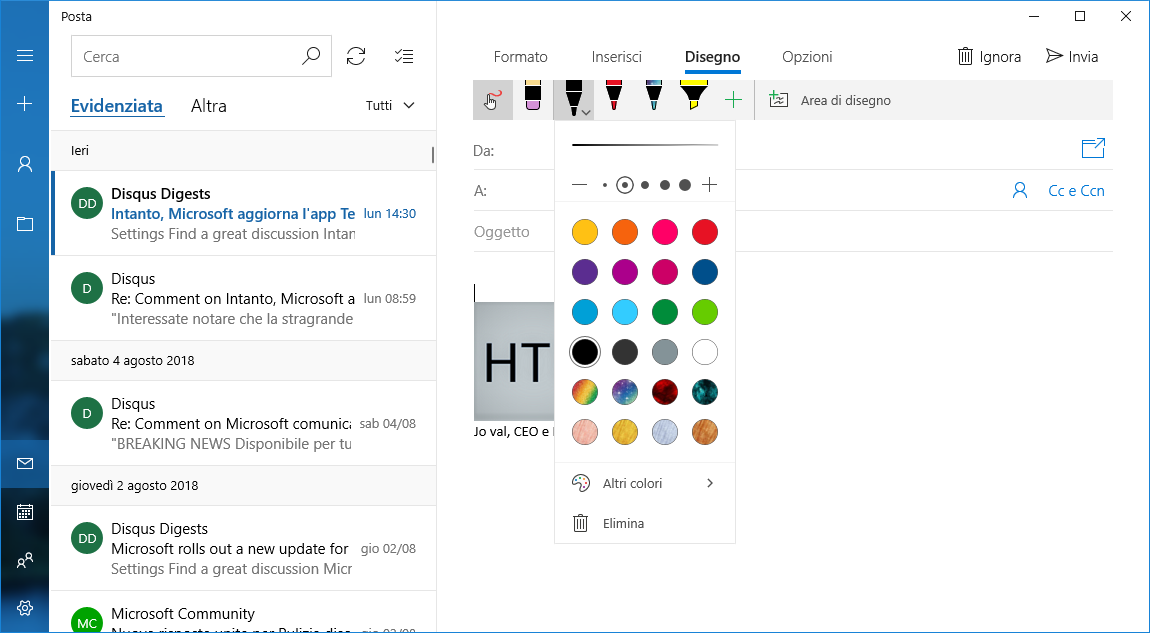Select the touch drawing tool
This screenshot has width=1150, height=633.
coord(492,100)
